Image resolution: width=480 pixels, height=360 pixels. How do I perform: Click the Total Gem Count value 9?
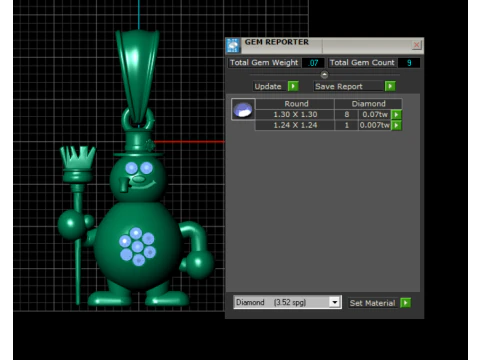[x=409, y=63]
